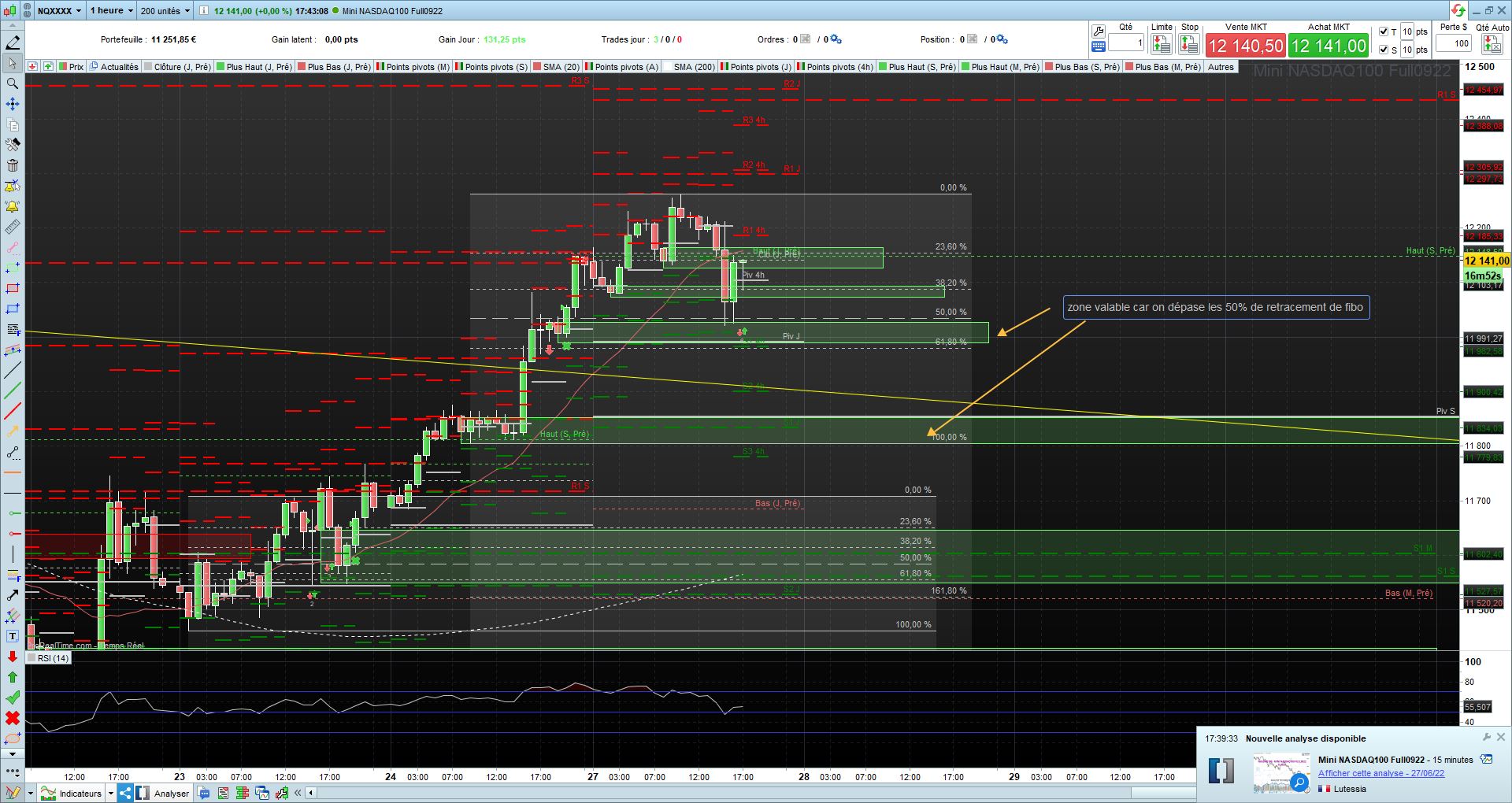Uncheck the T target checkbox
The width and height of the screenshot is (1512, 803).
(1384, 31)
